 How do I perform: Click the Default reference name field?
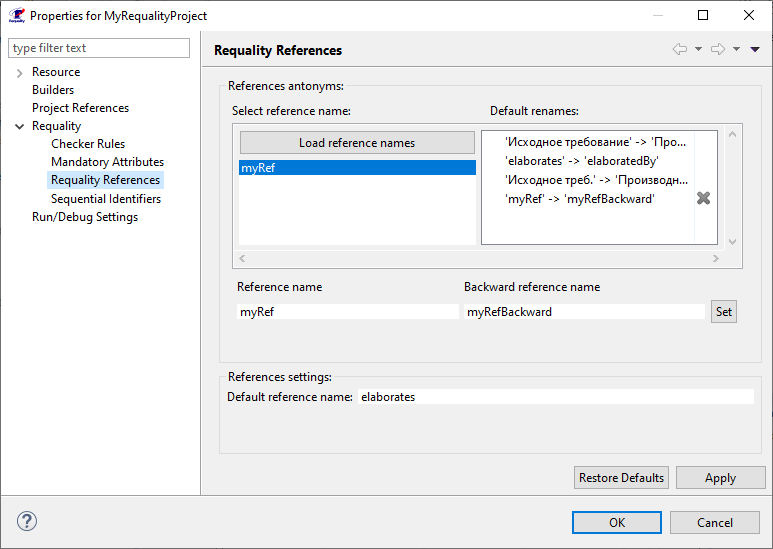[x=556, y=397]
